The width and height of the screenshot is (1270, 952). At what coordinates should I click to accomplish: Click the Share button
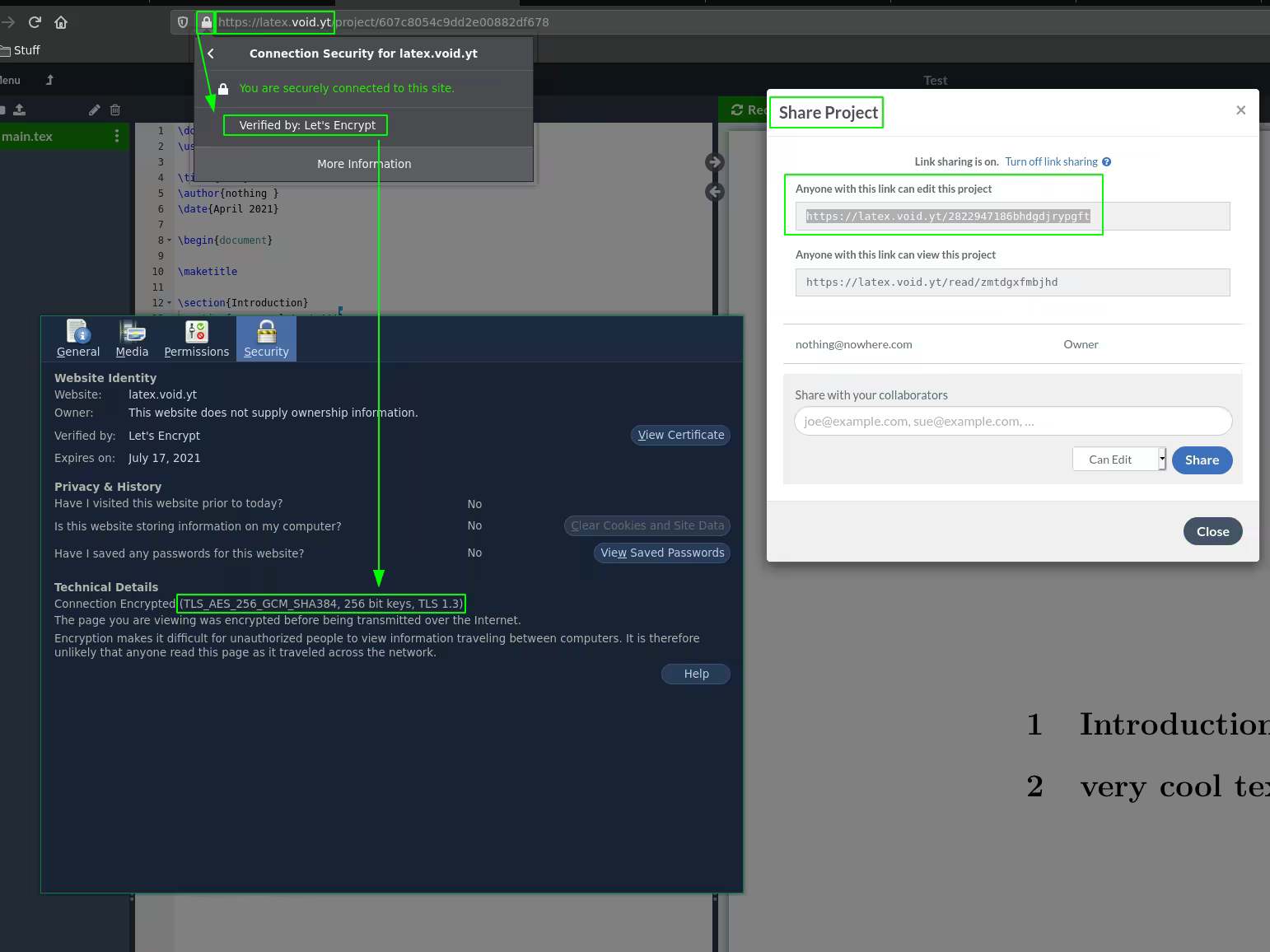tap(1202, 460)
